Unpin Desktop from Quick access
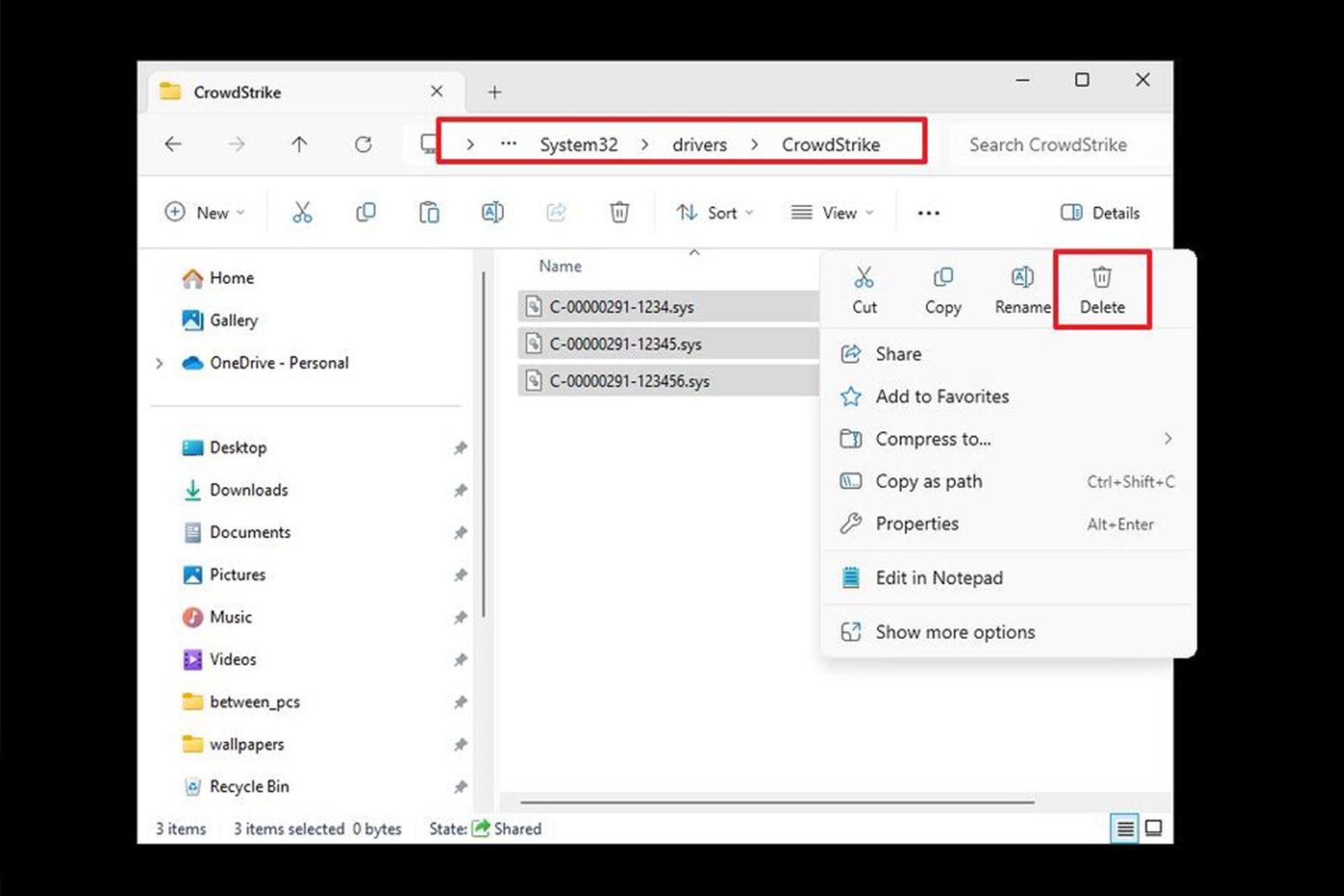The width and height of the screenshot is (1344, 896). click(x=460, y=448)
